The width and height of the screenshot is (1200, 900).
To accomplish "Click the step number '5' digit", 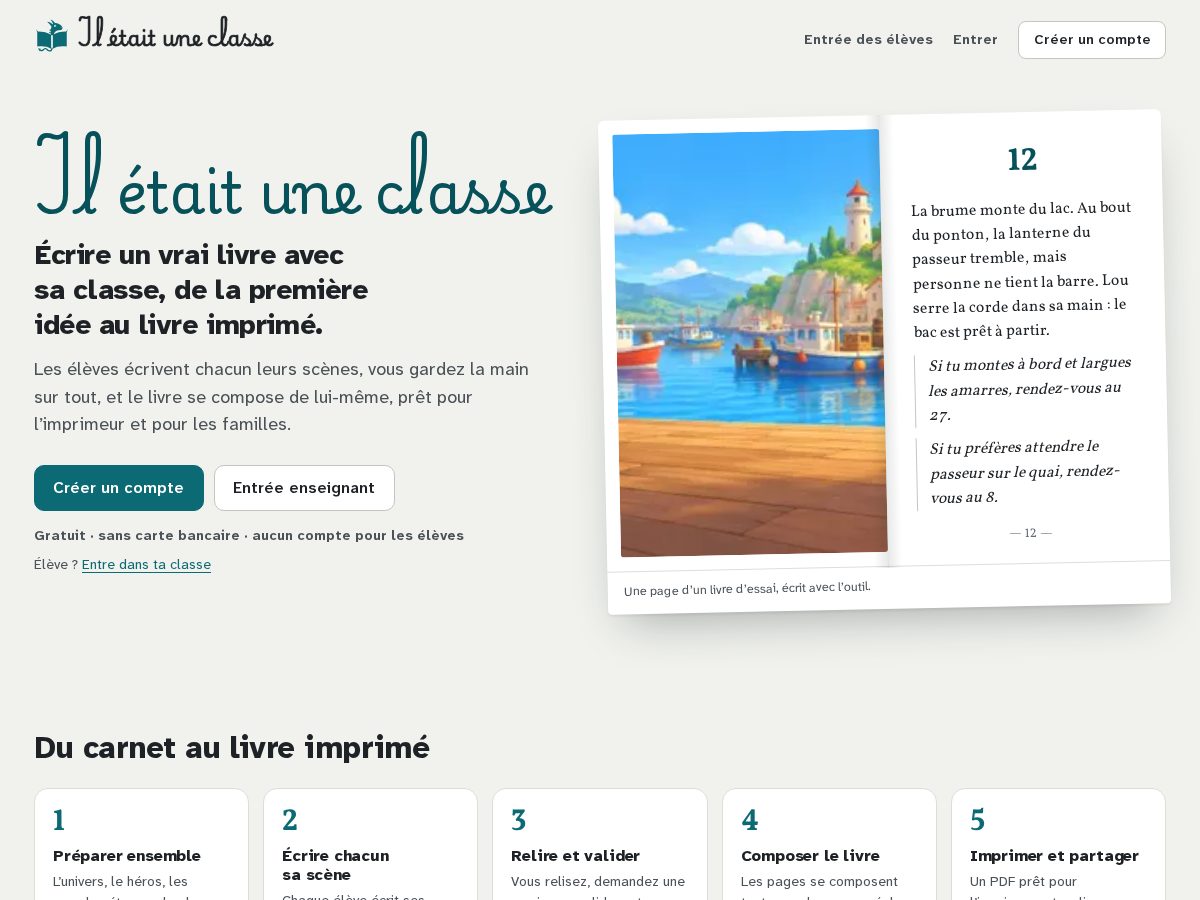I will [977, 821].
